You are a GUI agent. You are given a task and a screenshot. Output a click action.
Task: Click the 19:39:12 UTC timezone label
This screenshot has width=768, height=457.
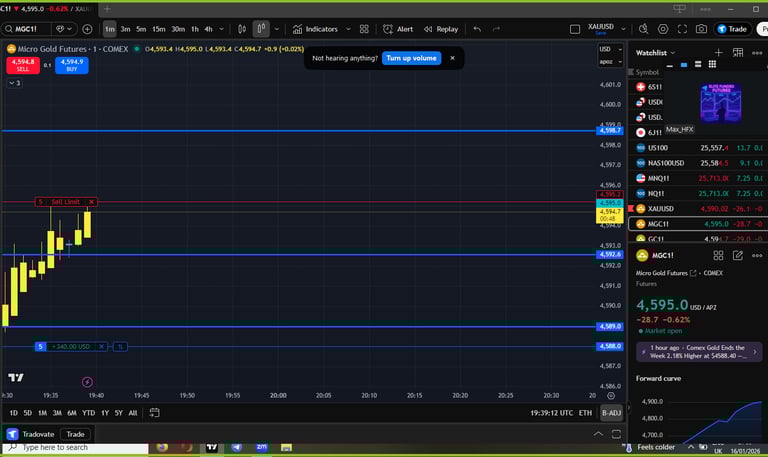(x=552, y=413)
